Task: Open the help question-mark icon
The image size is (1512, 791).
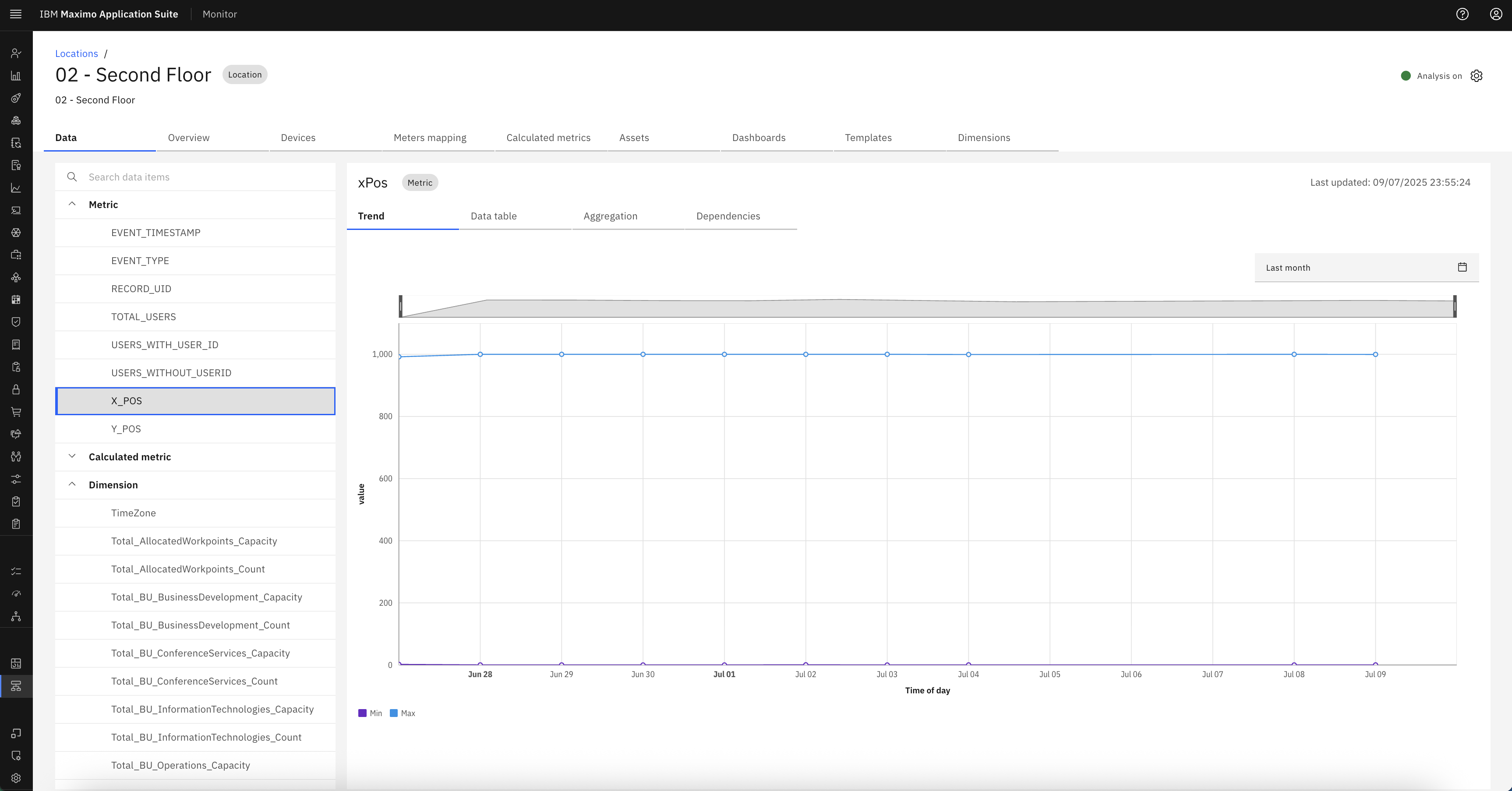Action: pyautogui.click(x=1462, y=14)
